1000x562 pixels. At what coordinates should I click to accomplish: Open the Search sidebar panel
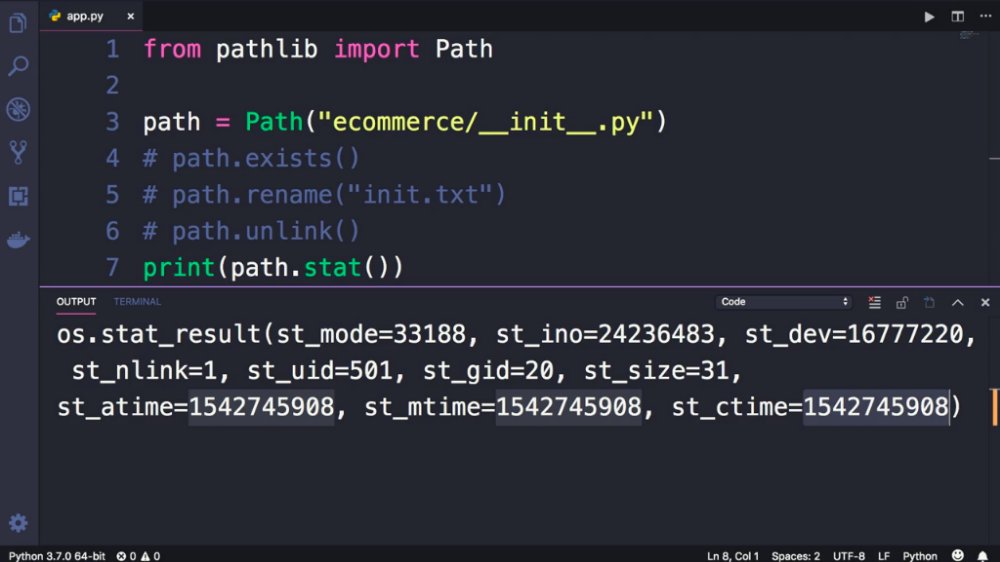click(x=18, y=66)
